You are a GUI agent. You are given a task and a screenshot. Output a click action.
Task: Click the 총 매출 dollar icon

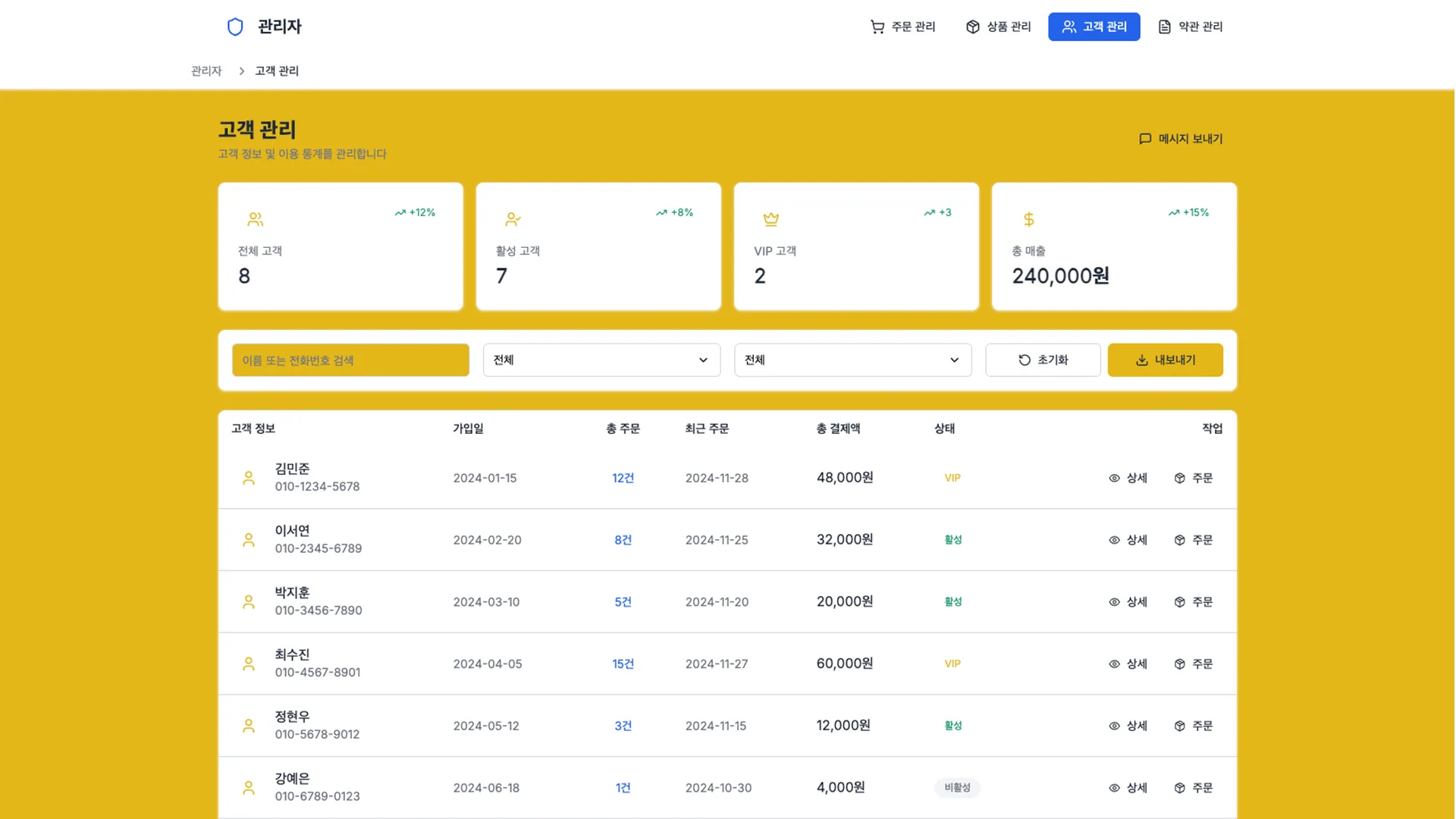pyautogui.click(x=1029, y=219)
